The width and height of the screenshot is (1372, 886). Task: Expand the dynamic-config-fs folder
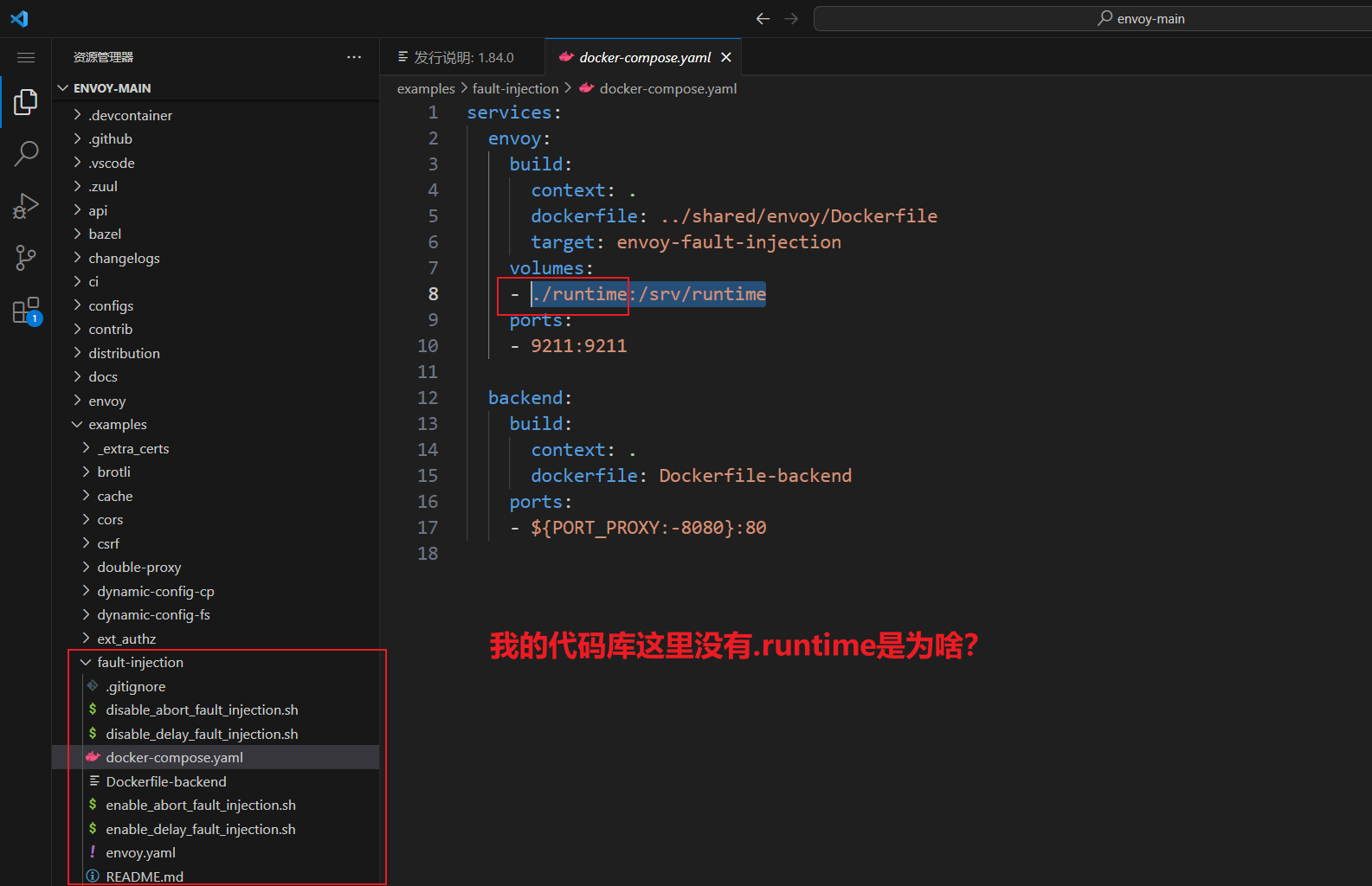(216, 614)
